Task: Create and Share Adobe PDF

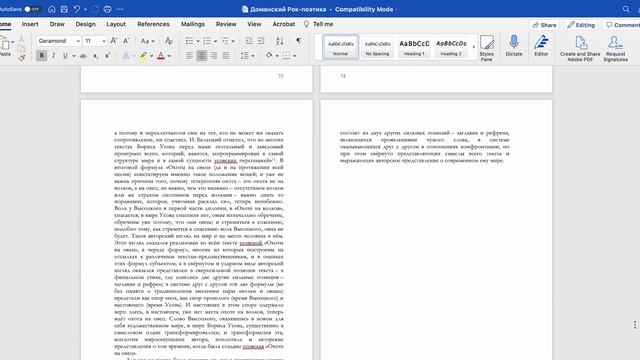Action: (580, 48)
